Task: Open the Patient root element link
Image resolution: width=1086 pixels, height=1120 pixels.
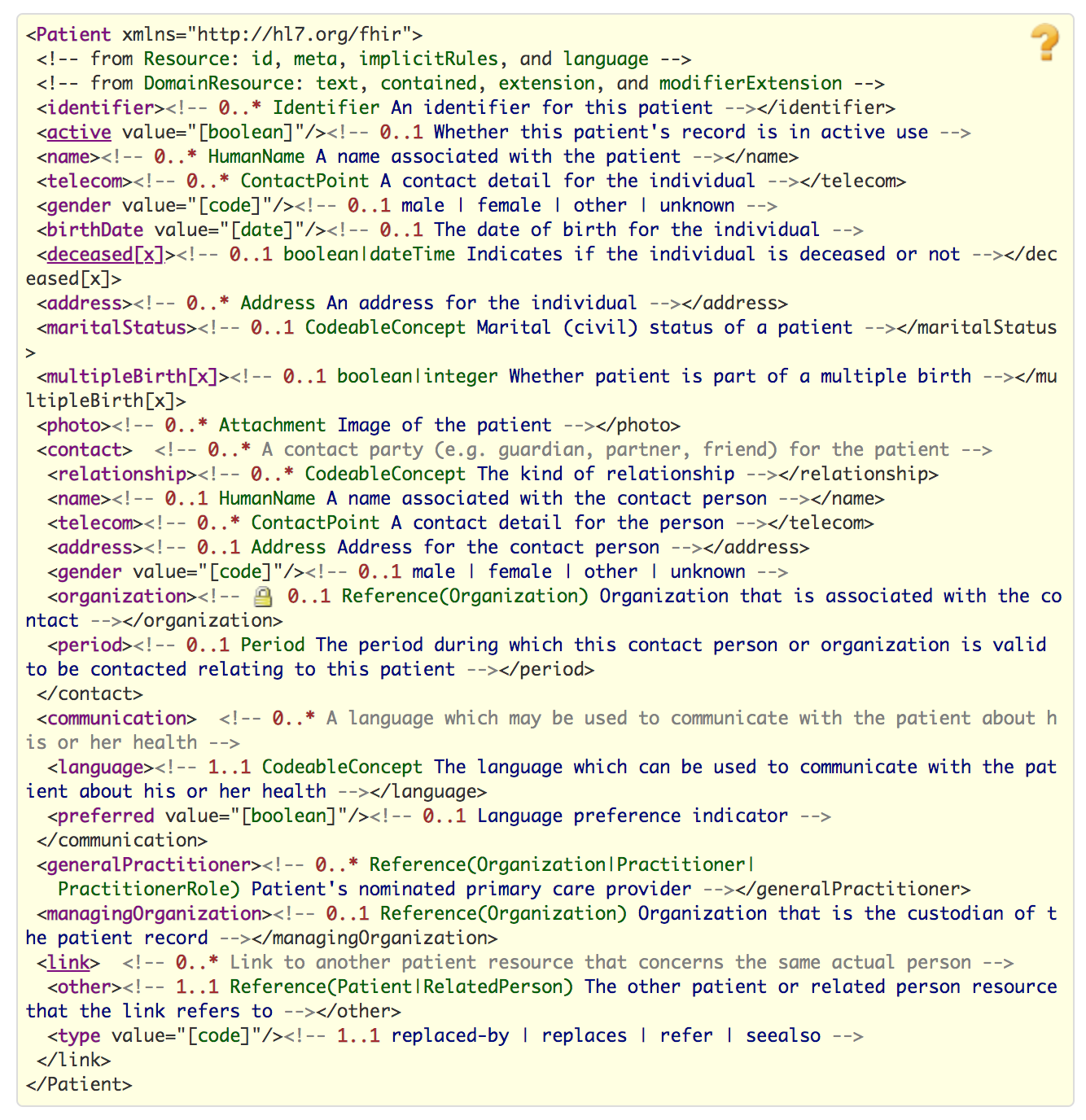Action: (72, 34)
